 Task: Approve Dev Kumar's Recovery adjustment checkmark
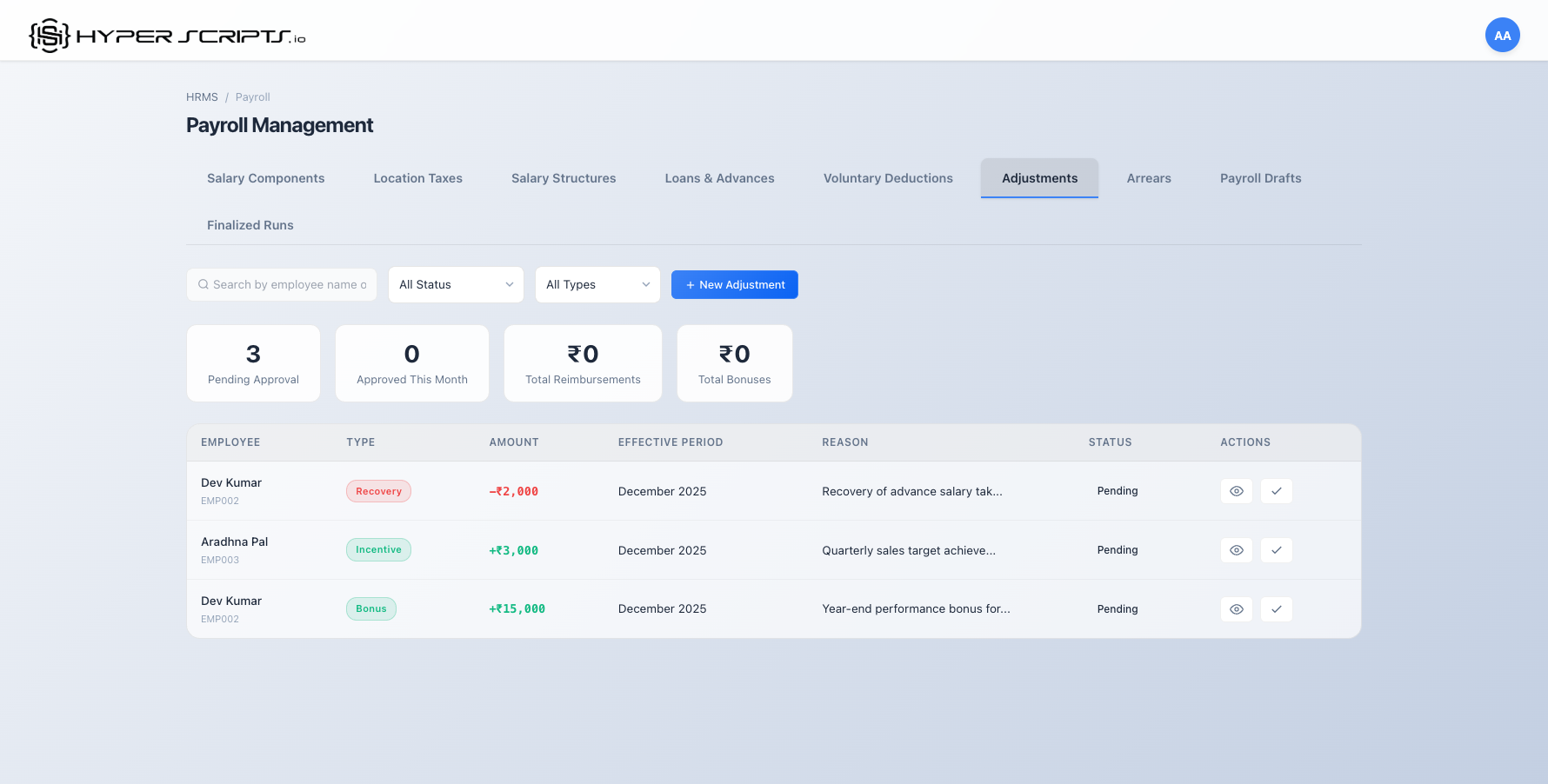(x=1276, y=491)
